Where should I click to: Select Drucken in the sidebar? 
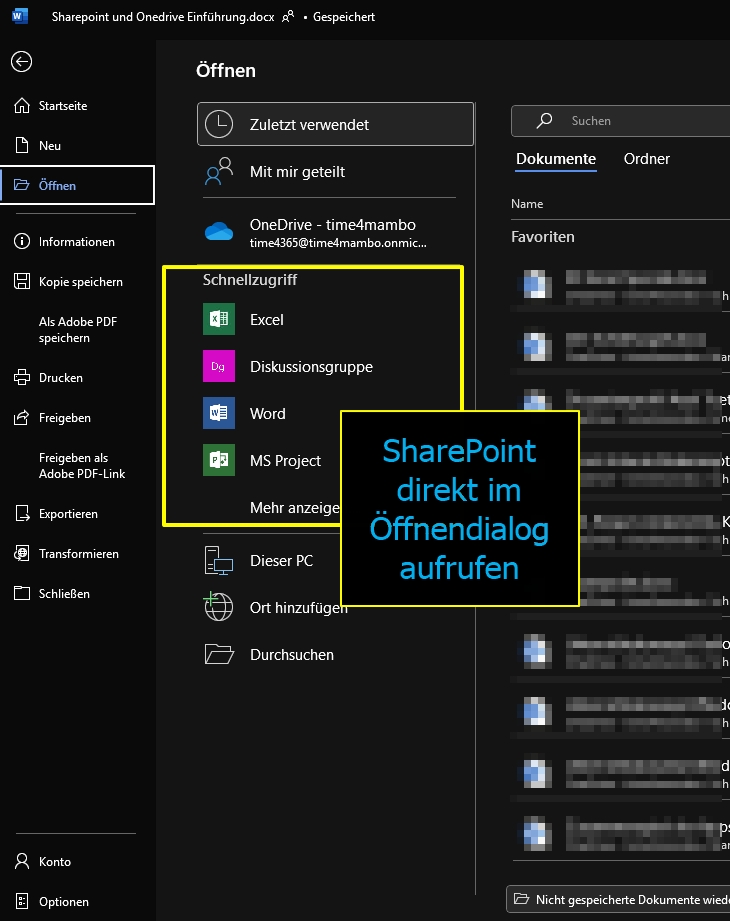[60, 378]
